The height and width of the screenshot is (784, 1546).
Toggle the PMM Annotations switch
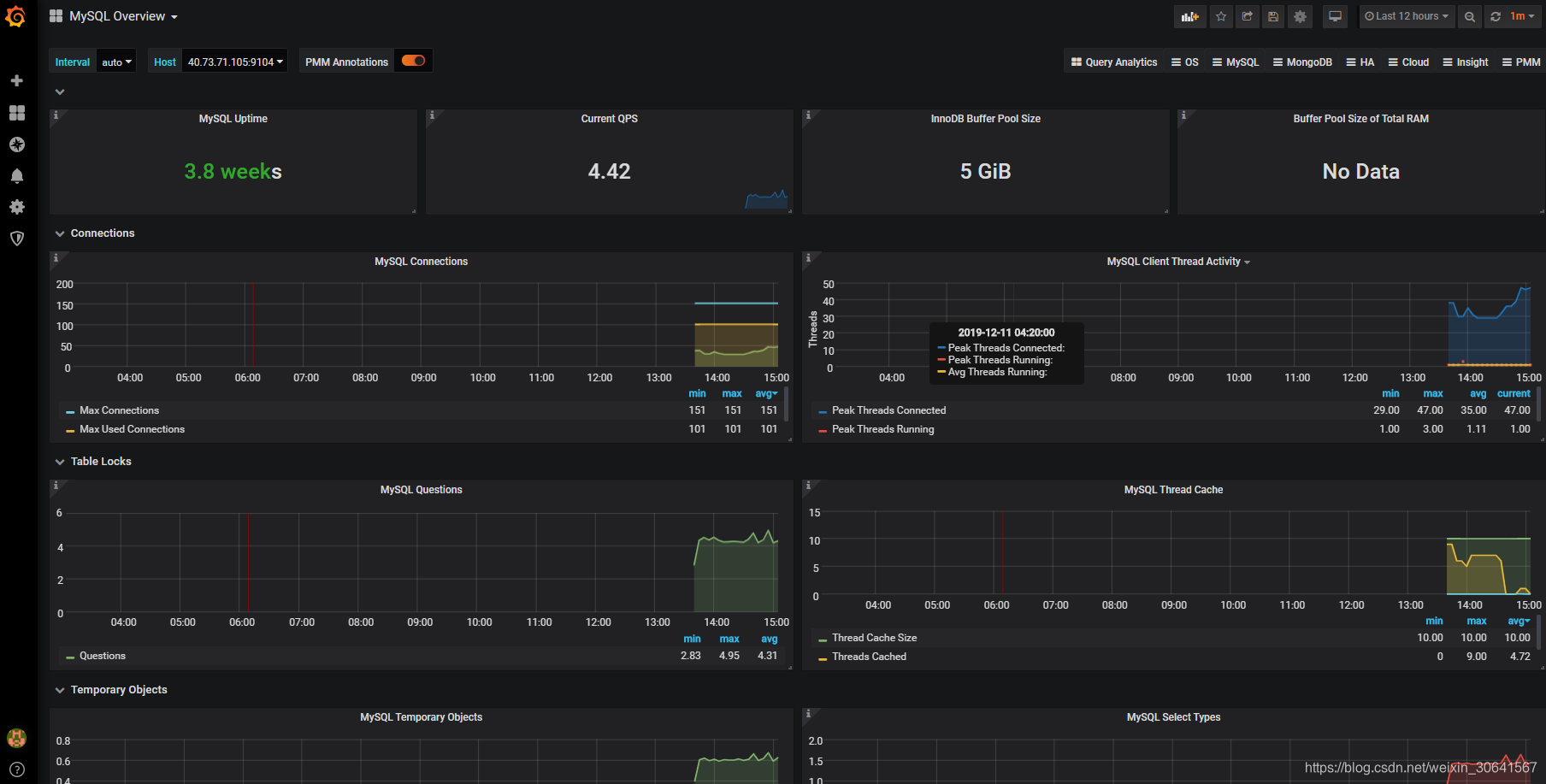413,61
